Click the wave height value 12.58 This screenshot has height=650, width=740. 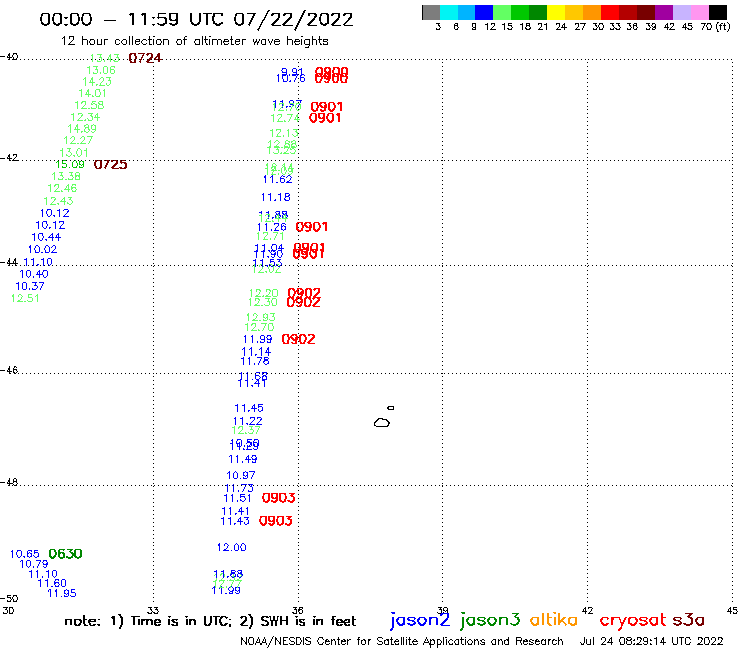[89, 105]
